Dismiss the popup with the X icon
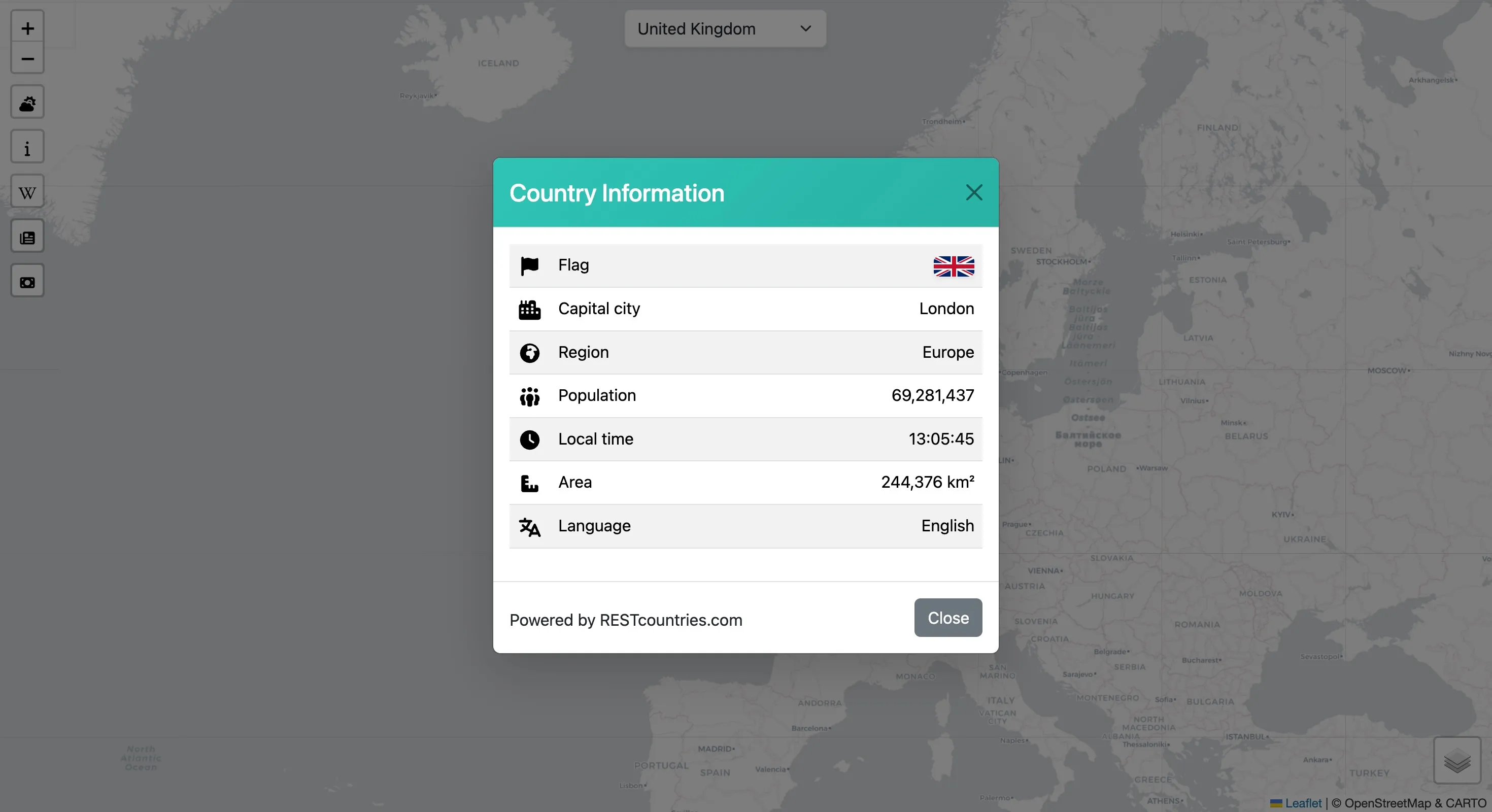1492x812 pixels. click(974, 192)
